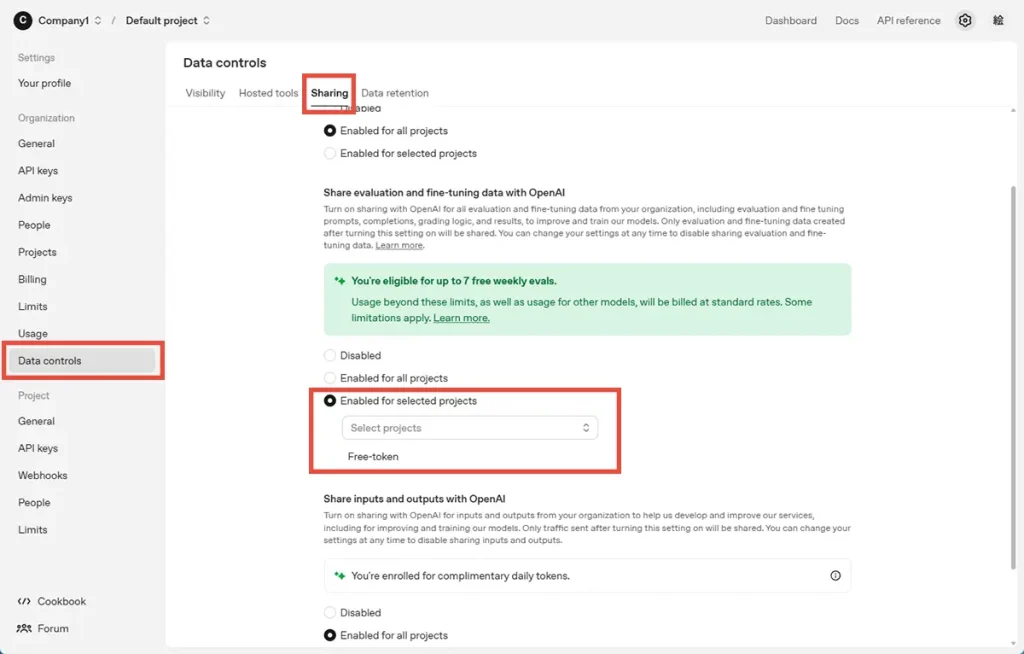
Task: Open the Cookbook link
Action: click(x=61, y=601)
